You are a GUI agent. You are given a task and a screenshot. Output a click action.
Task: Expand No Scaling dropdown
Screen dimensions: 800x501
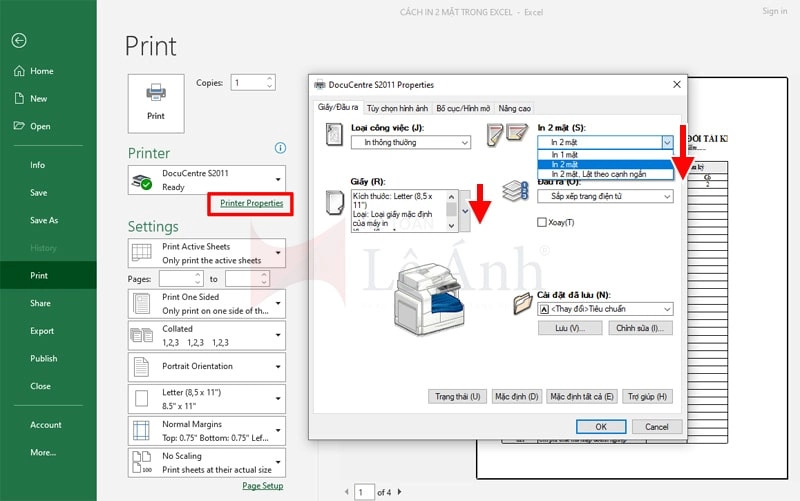point(207,462)
